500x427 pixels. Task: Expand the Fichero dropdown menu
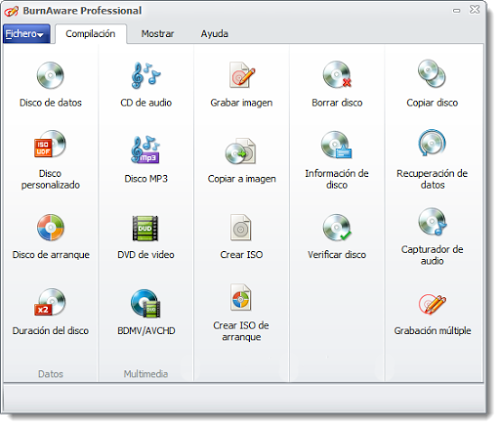click(26, 34)
